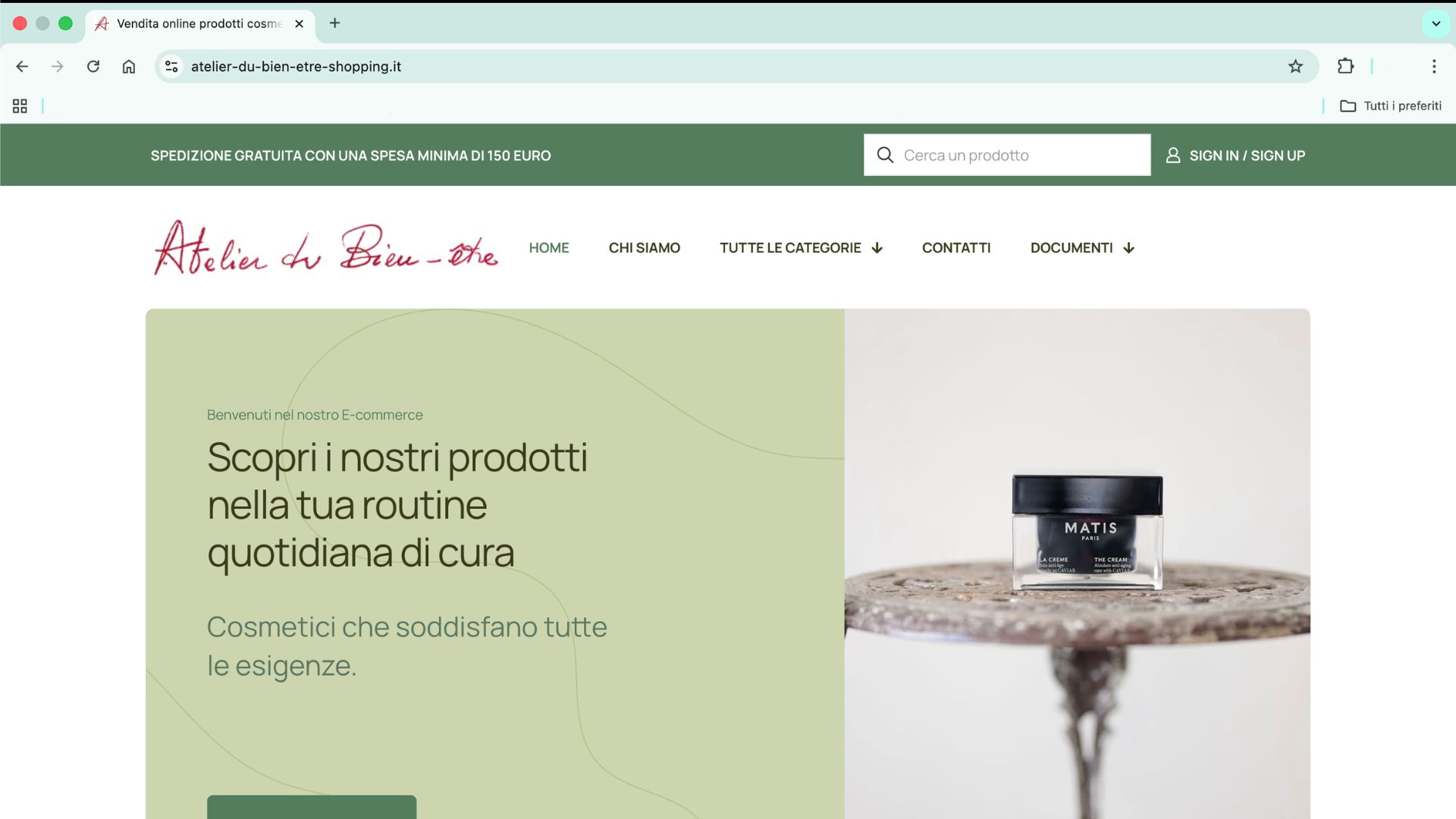Screen dimensions: 1456x819
Task: Open the Chrome three-dot menu
Action: point(1434,67)
